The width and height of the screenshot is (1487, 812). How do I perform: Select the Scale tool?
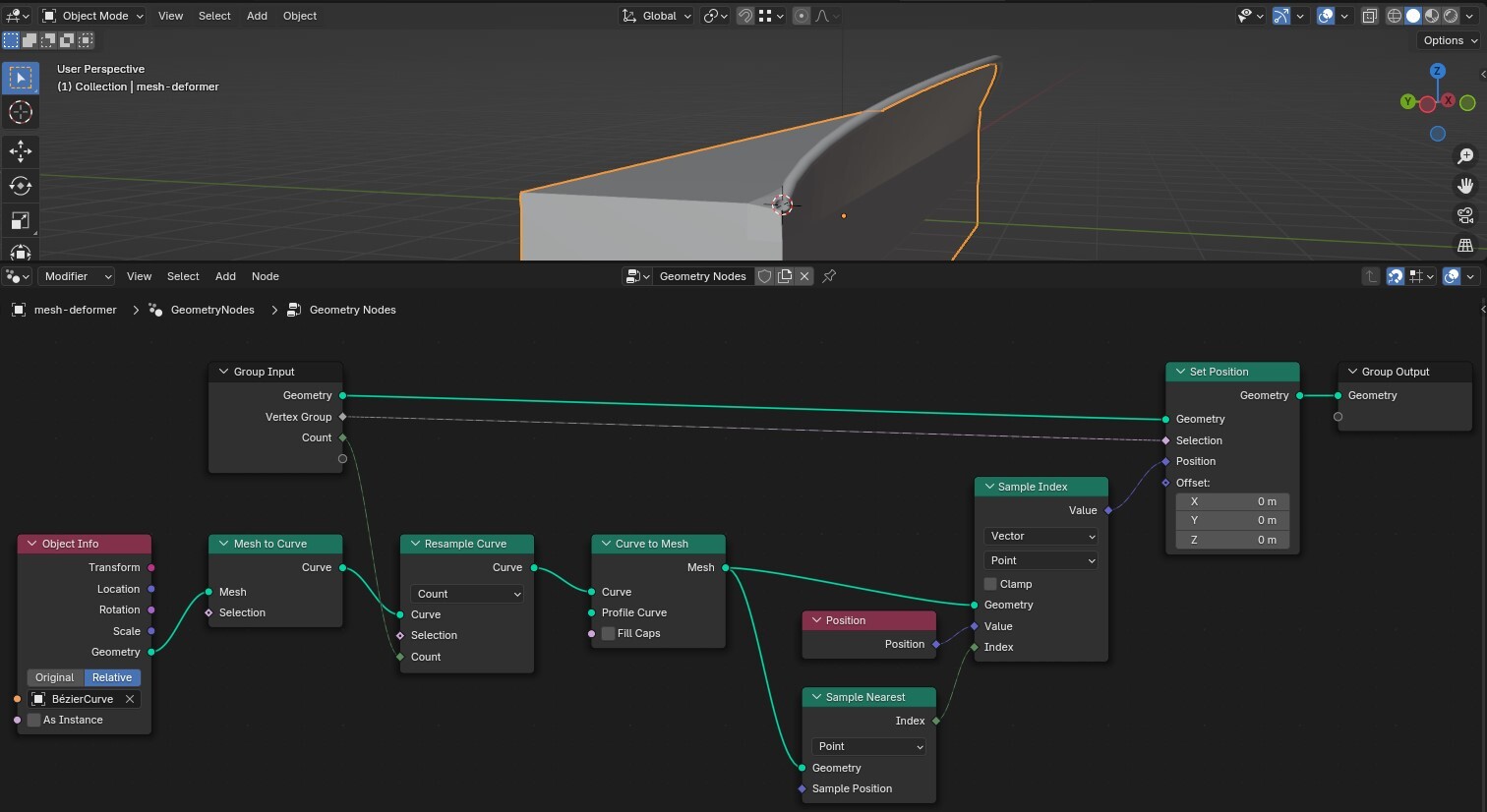tap(21, 219)
